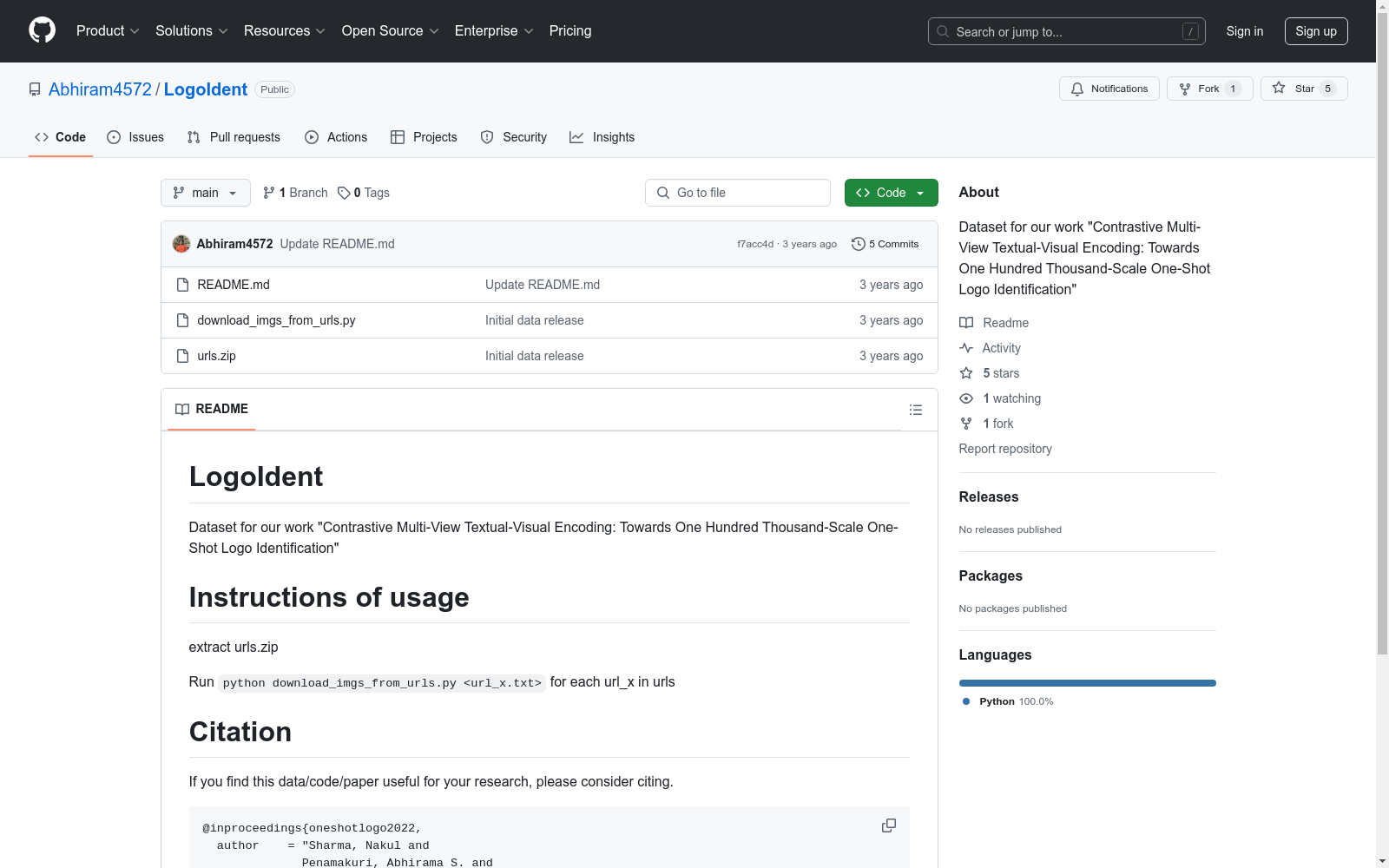This screenshot has height=868, width=1389.
Task: Click Sign in
Action: pos(1245,31)
